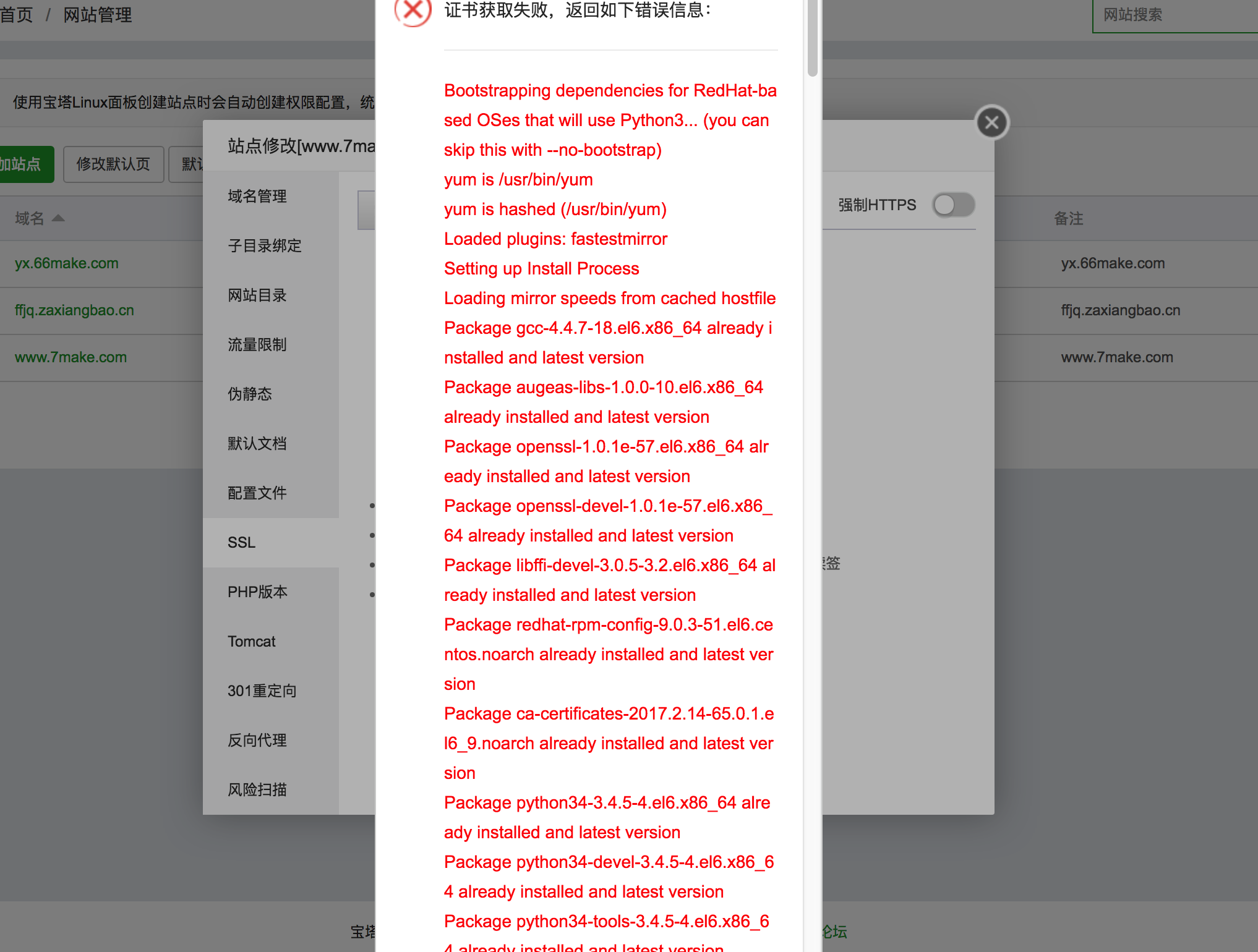This screenshot has height=952, width=1258.
Task: Expand the 配置文件 configuration section
Action: pyautogui.click(x=257, y=493)
